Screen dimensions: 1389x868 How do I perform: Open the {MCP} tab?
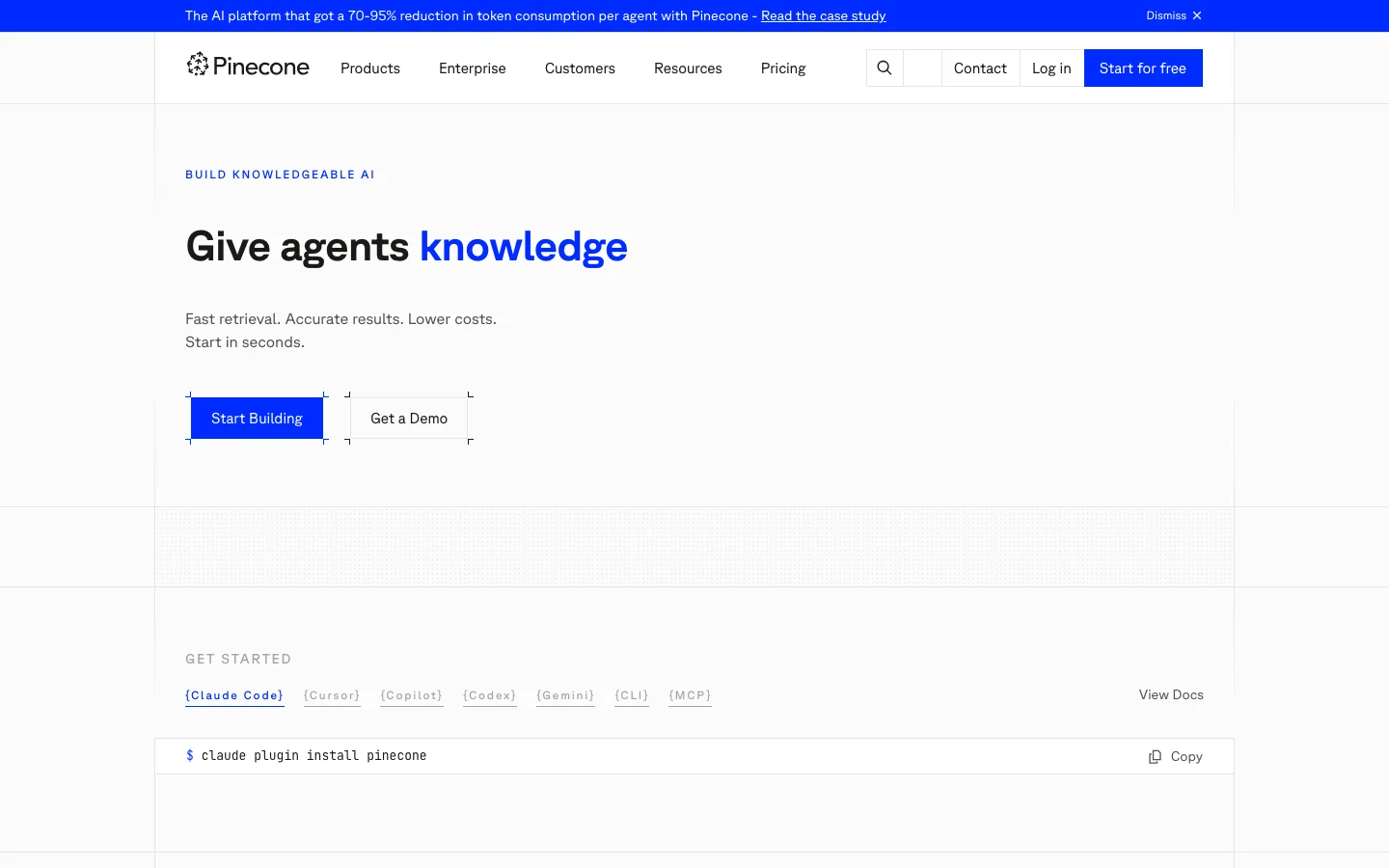(690, 695)
